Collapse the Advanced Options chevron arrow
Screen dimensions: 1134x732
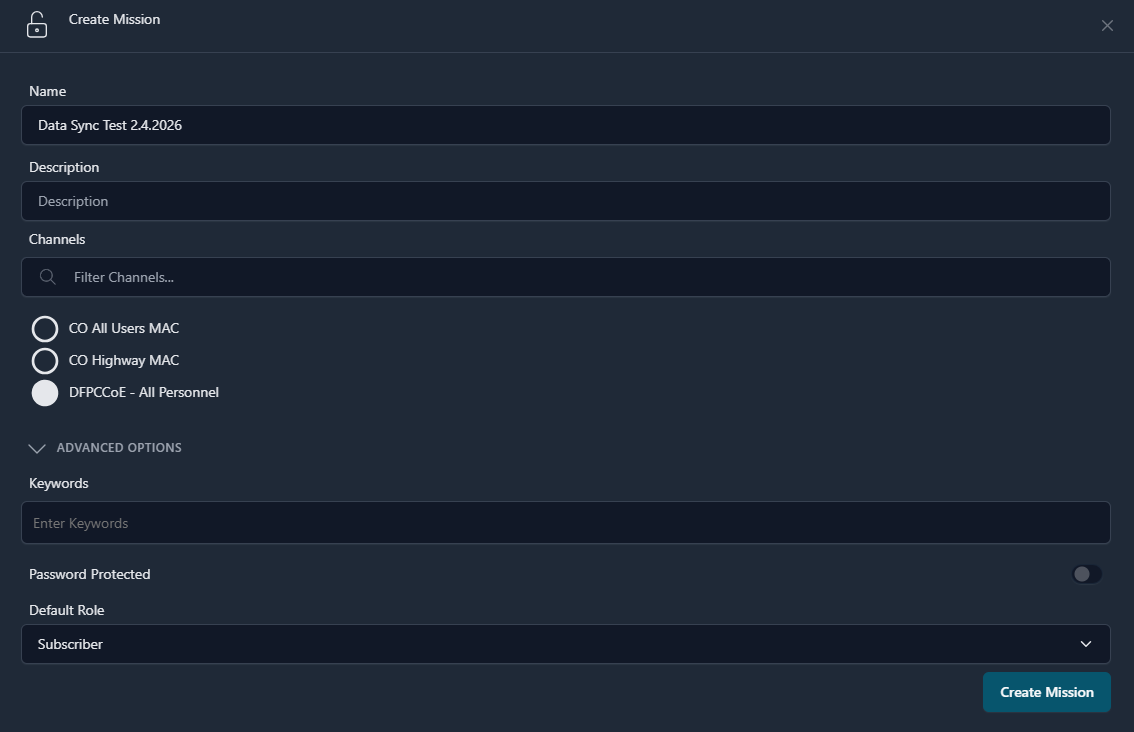pyautogui.click(x=38, y=448)
